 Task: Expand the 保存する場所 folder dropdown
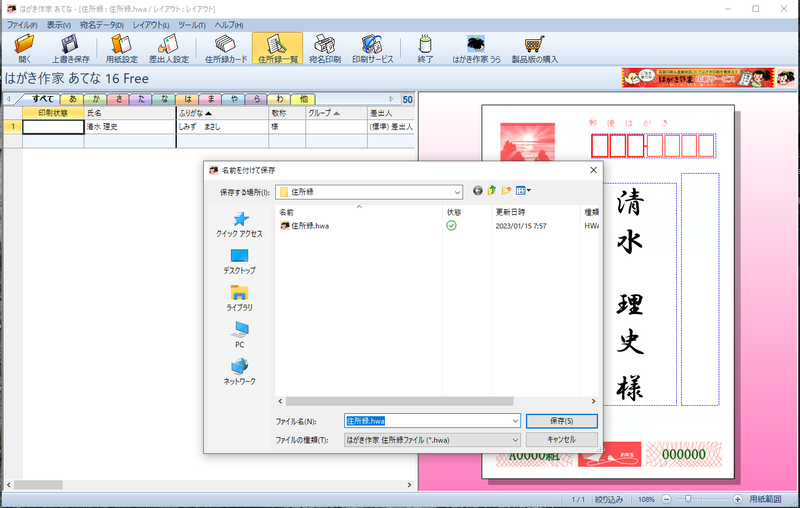click(457, 192)
